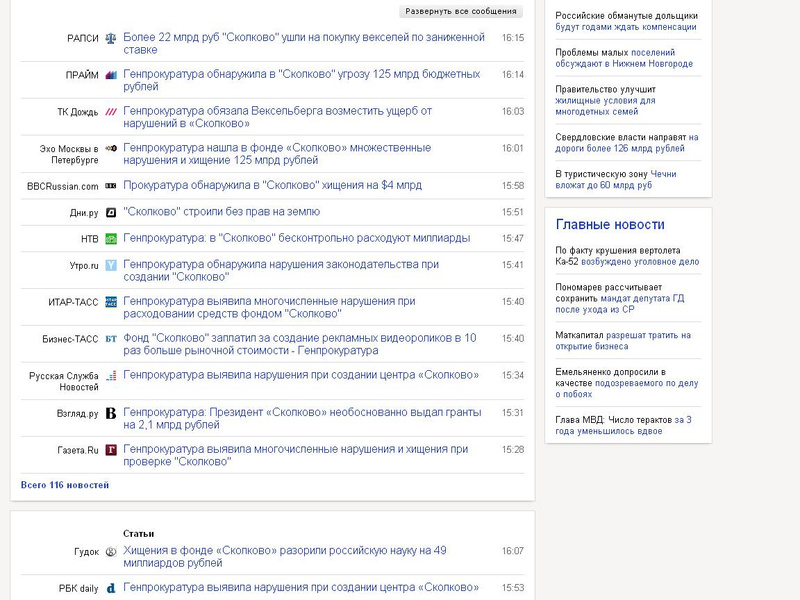Open Русская Служба Новостей headline about центра Сколково

[301, 375]
